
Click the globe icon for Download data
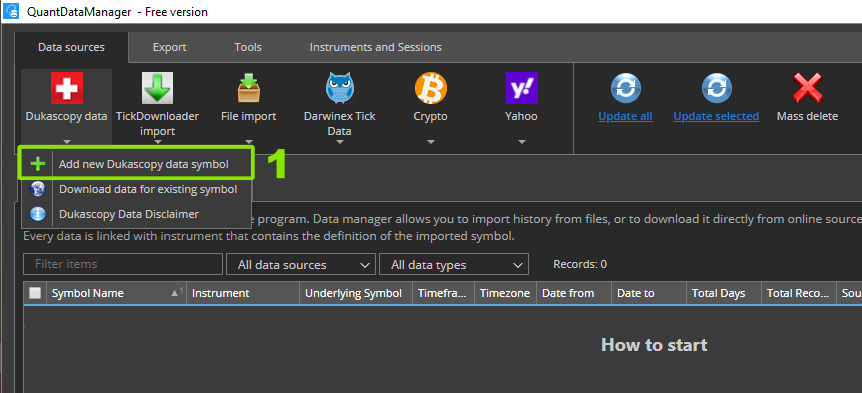(37, 189)
